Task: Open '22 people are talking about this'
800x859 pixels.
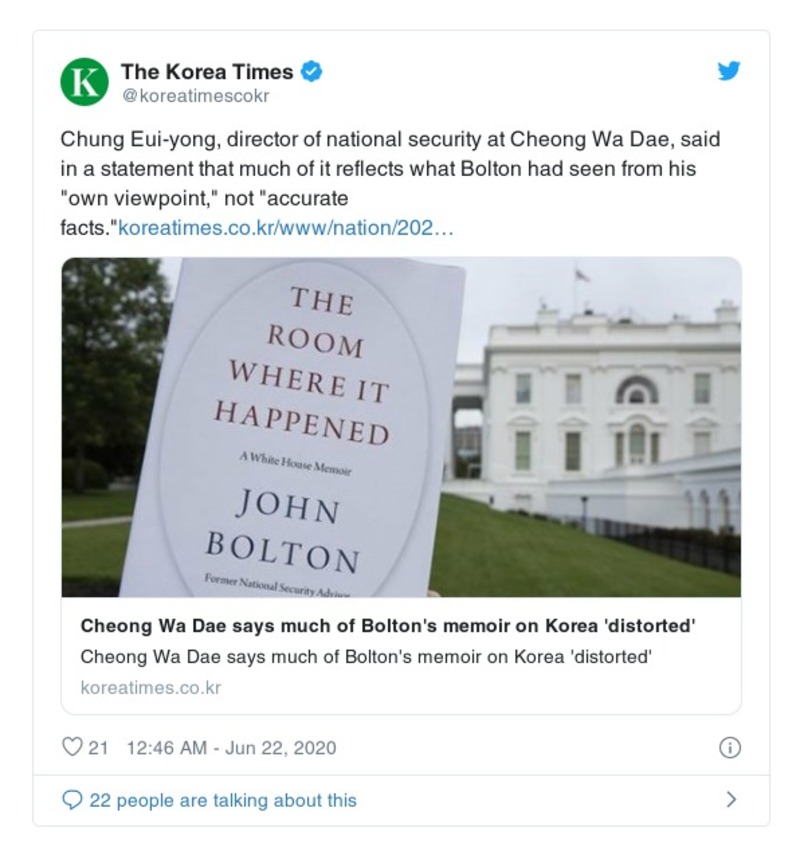Action: coord(222,800)
